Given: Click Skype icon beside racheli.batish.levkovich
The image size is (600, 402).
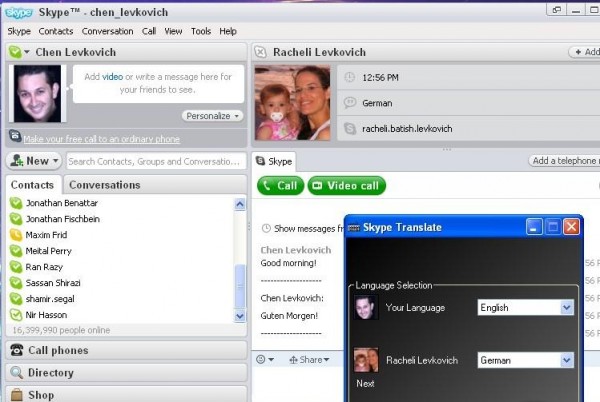Looking at the screenshot, I should click(350, 129).
